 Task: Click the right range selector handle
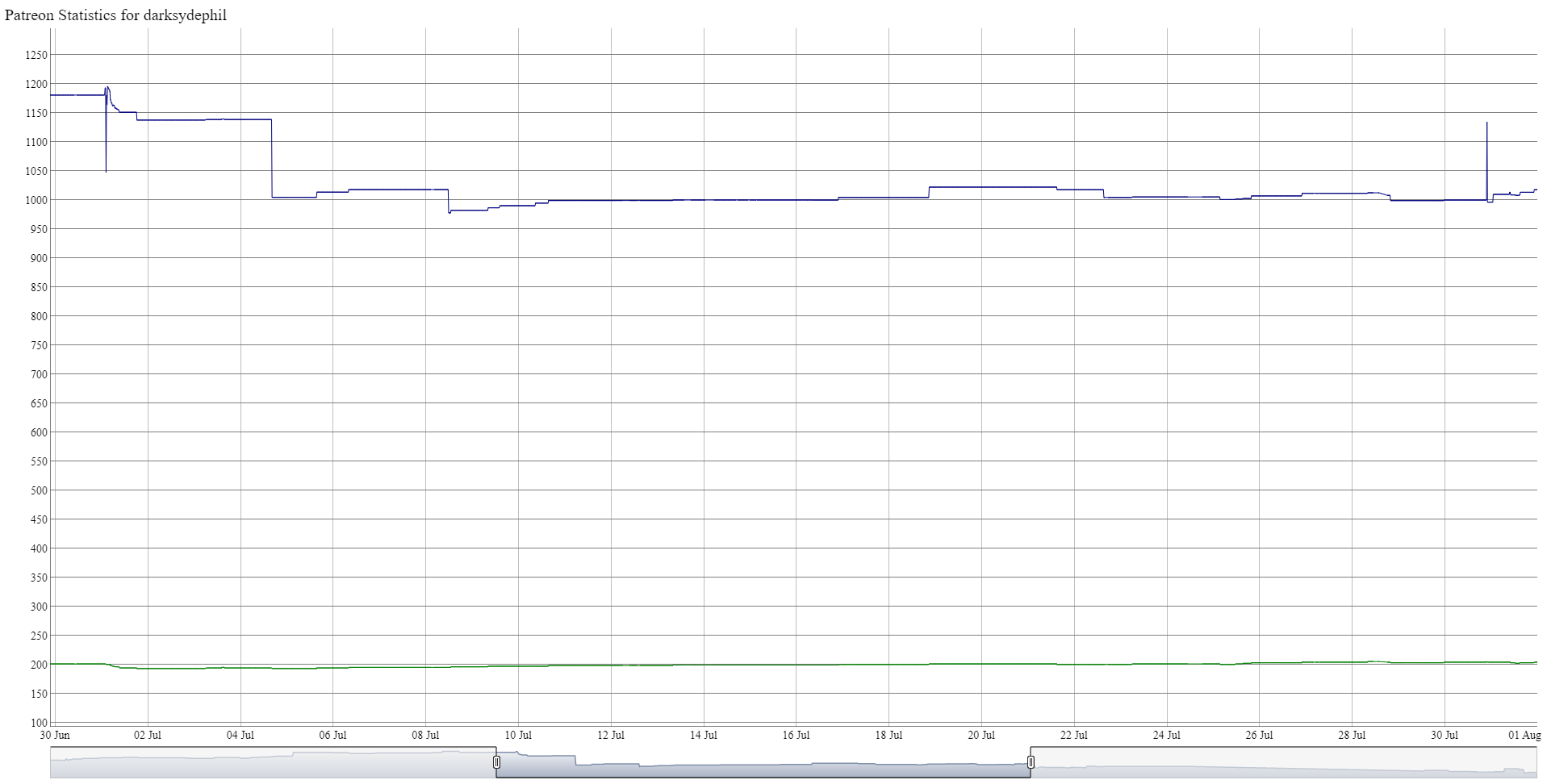coord(1031,762)
